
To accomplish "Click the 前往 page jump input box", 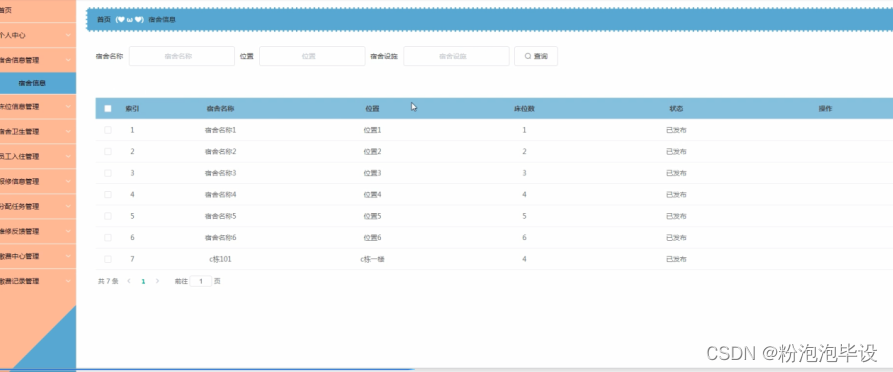I will point(200,281).
